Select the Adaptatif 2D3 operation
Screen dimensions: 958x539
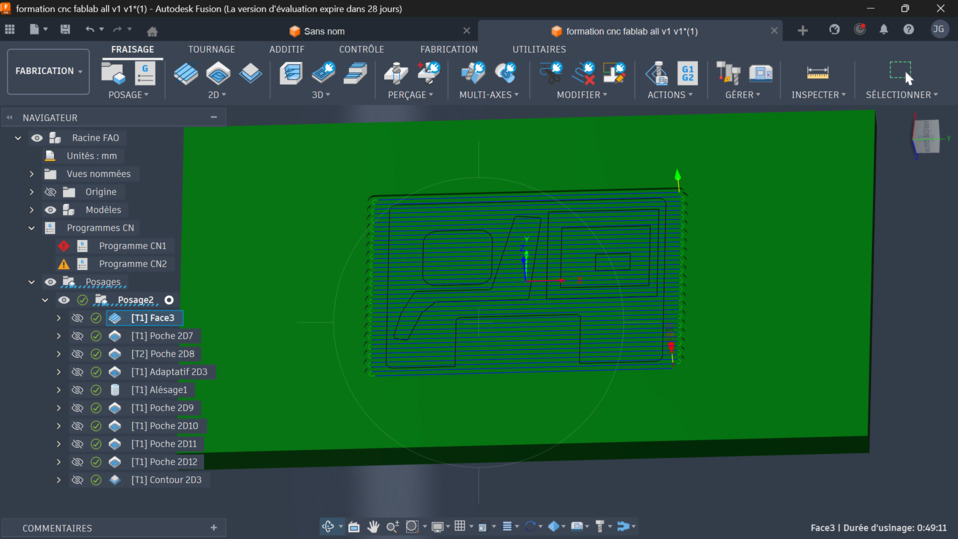(x=169, y=372)
